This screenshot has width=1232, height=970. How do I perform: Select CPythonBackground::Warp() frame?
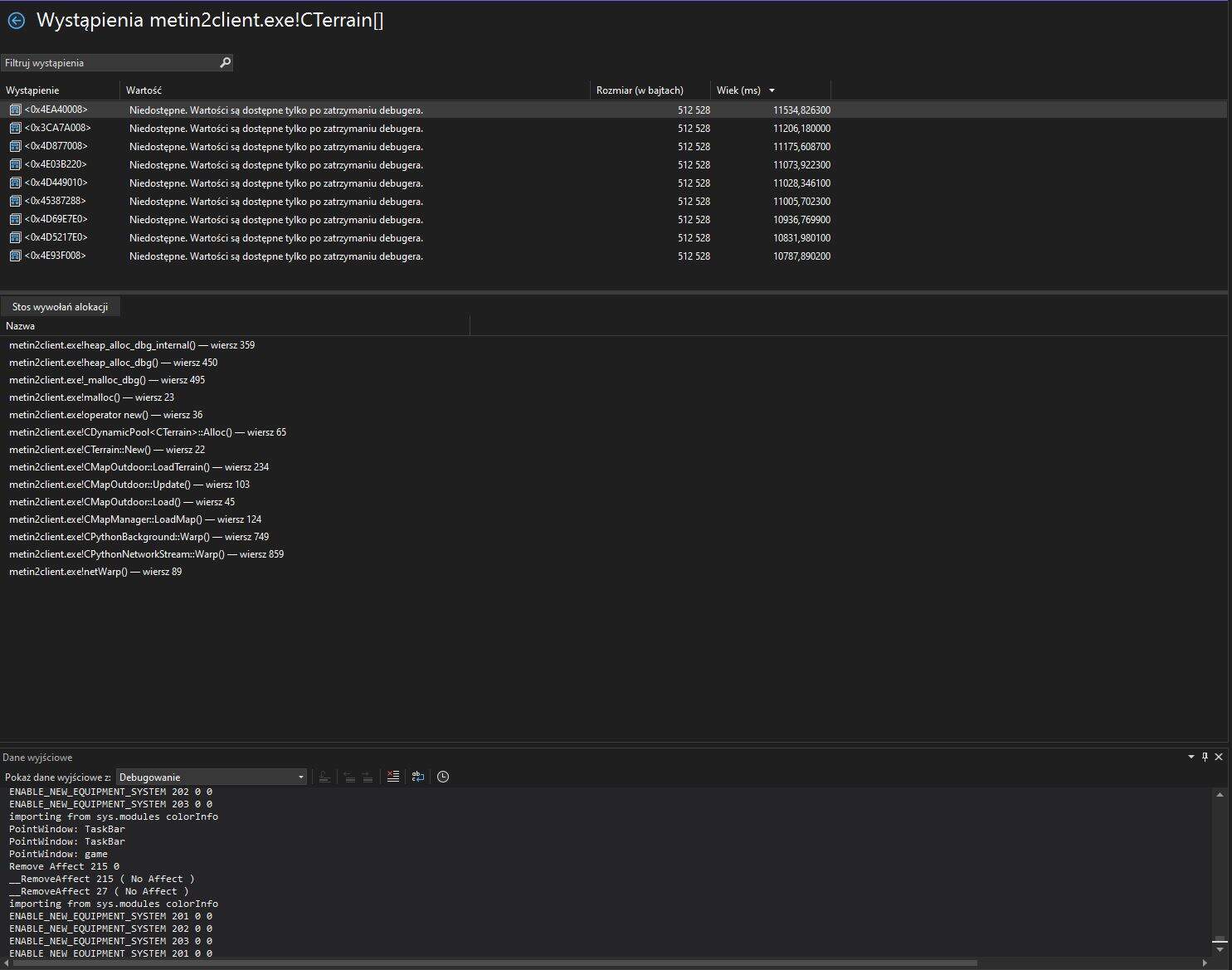click(139, 537)
